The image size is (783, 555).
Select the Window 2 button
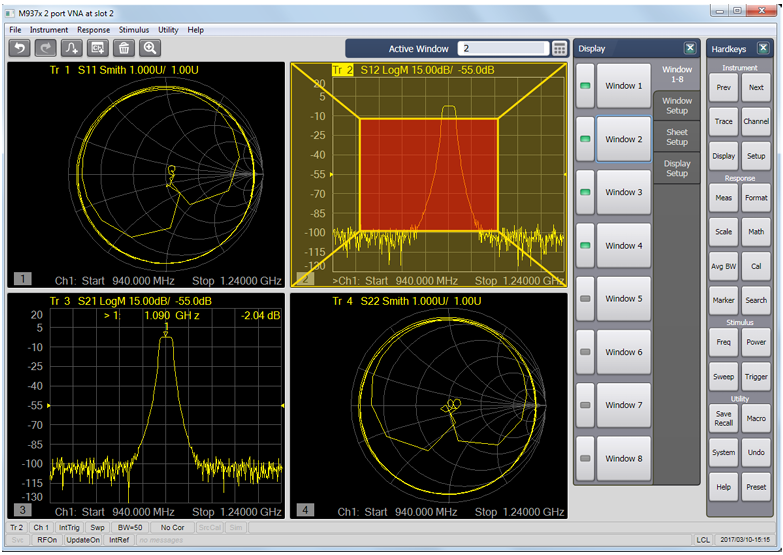624,139
